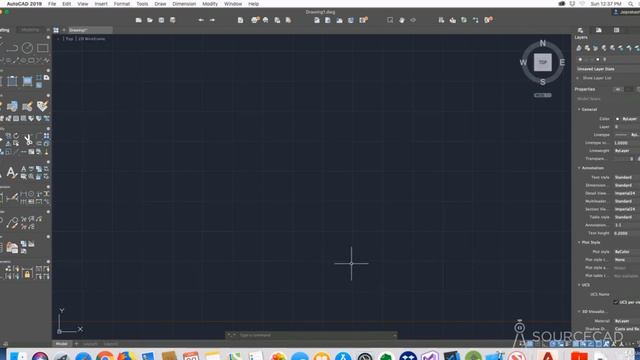Collapse the Plot Style section
Image resolution: width=640 pixels, height=360 pixels.
(579, 242)
